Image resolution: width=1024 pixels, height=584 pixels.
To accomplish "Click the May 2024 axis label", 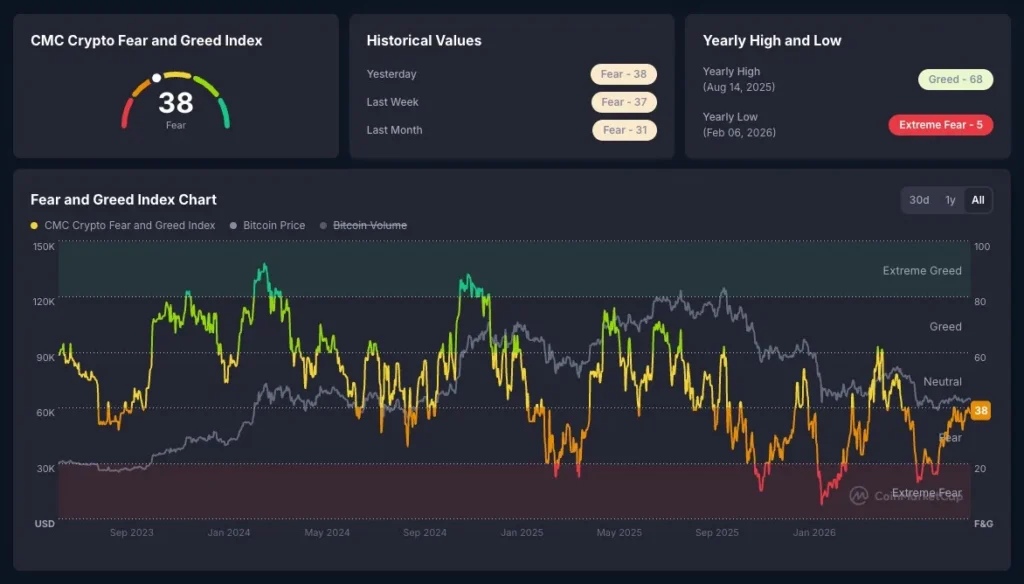I will tap(327, 532).
